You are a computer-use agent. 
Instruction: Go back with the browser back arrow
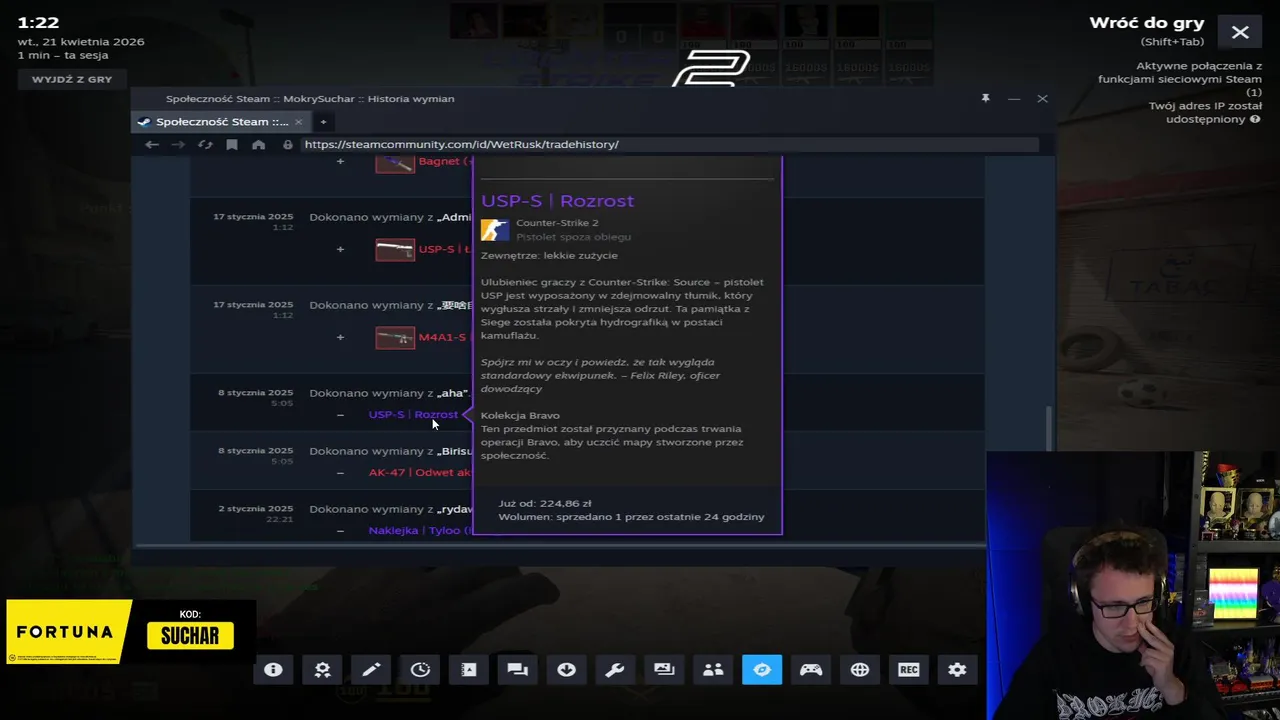[152, 144]
